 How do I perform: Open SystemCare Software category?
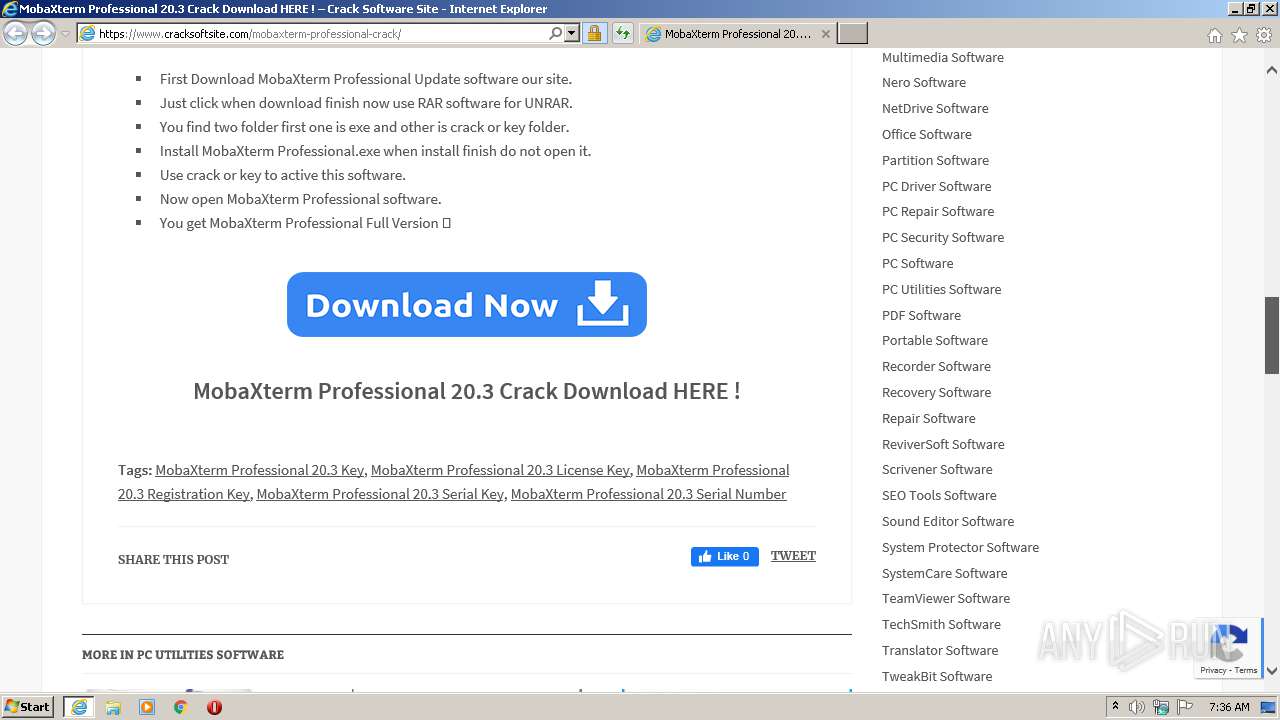coord(945,574)
